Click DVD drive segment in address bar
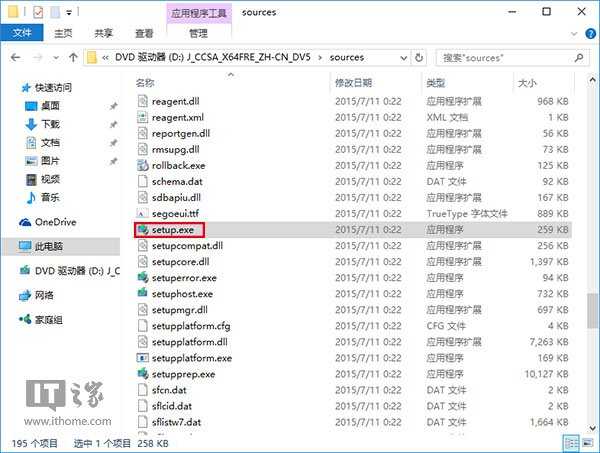The width and height of the screenshot is (600, 453). tap(213, 58)
